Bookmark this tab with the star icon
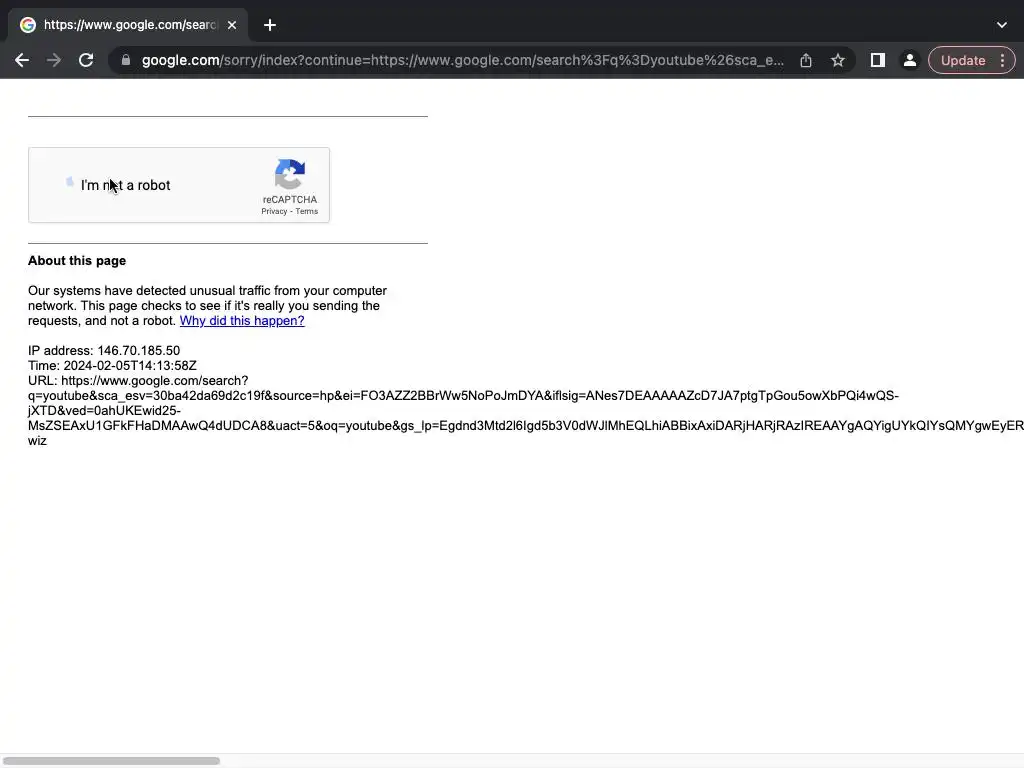The image size is (1024, 768). pyautogui.click(x=838, y=60)
